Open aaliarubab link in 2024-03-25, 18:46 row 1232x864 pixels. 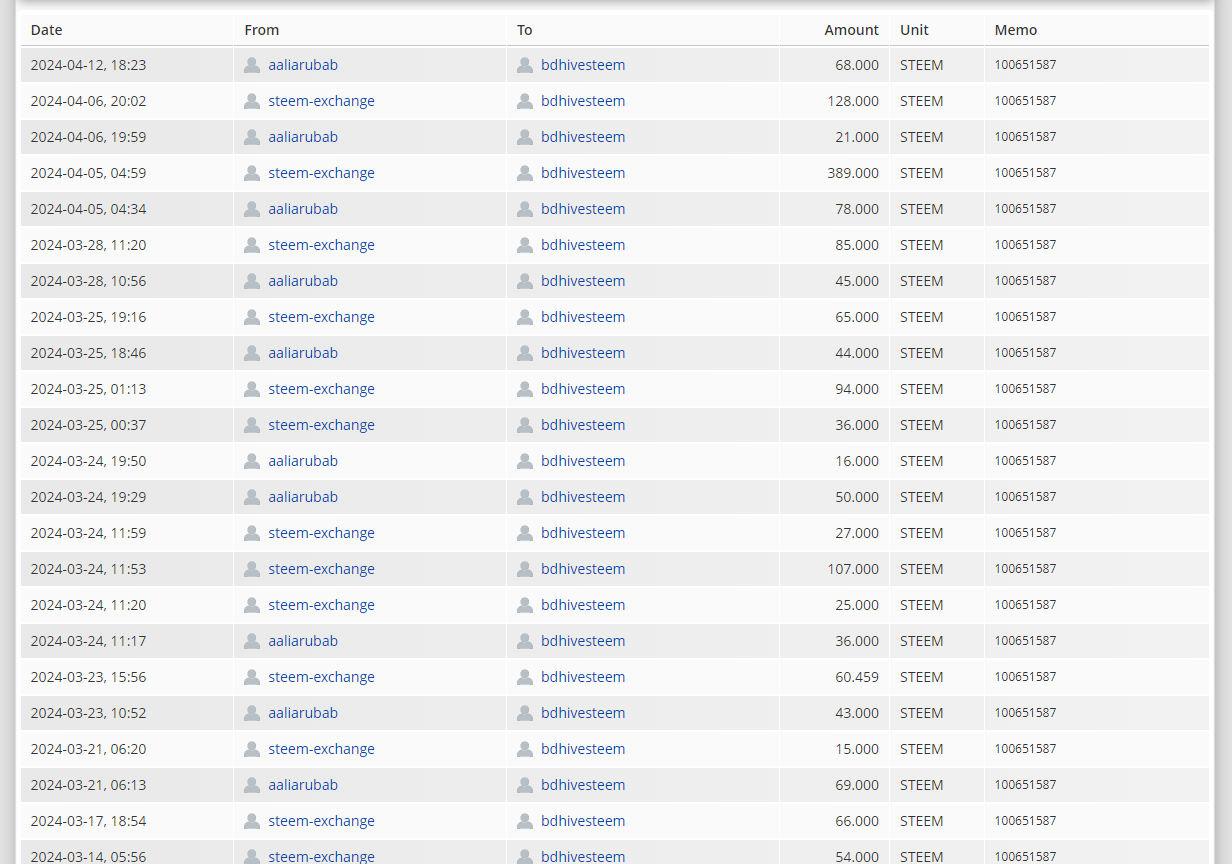(x=303, y=353)
